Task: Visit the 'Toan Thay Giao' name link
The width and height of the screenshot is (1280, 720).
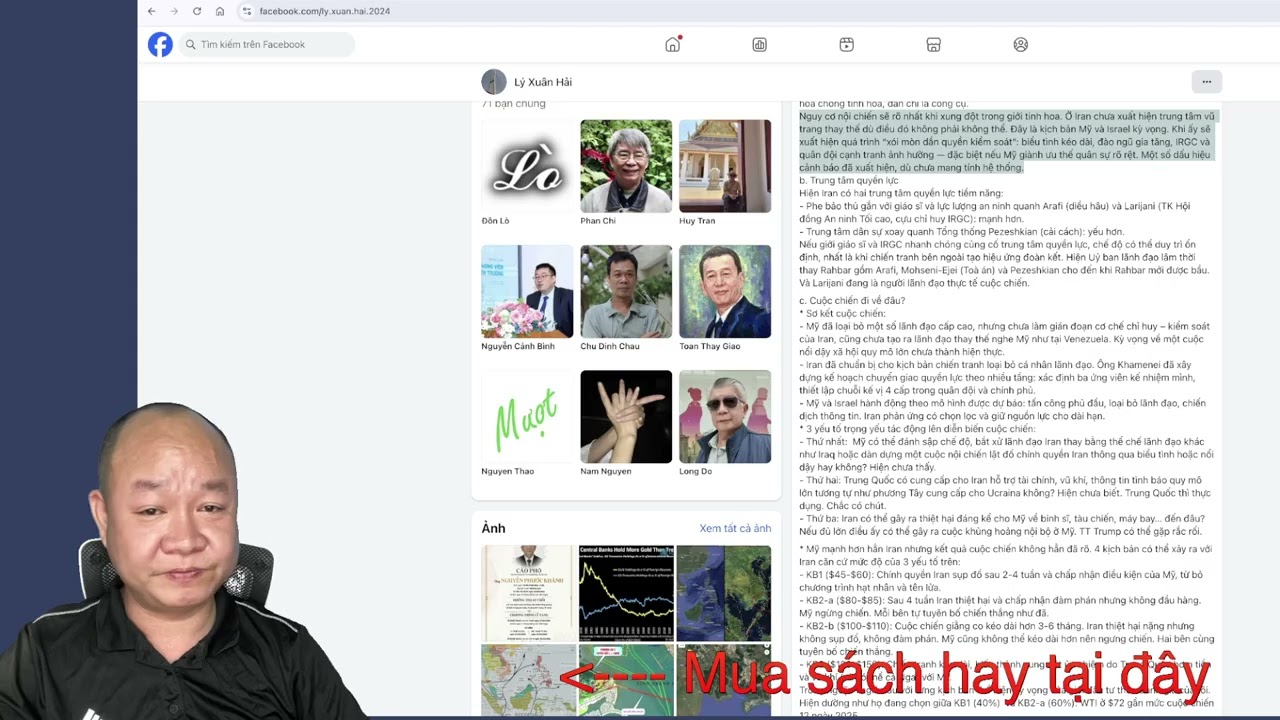Action: pyautogui.click(x=710, y=346)
